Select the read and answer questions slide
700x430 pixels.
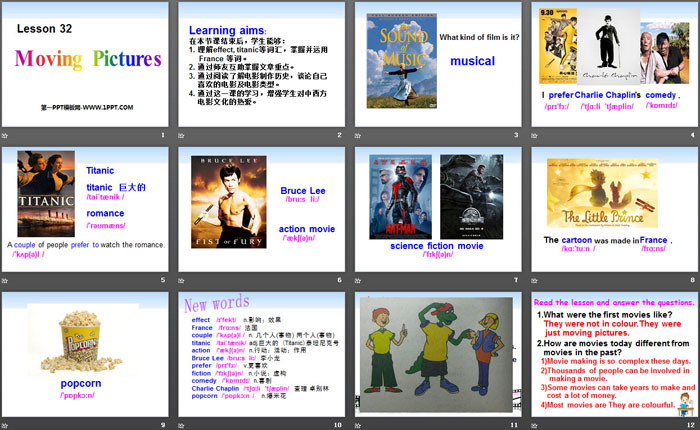click(x=612, y=353)
